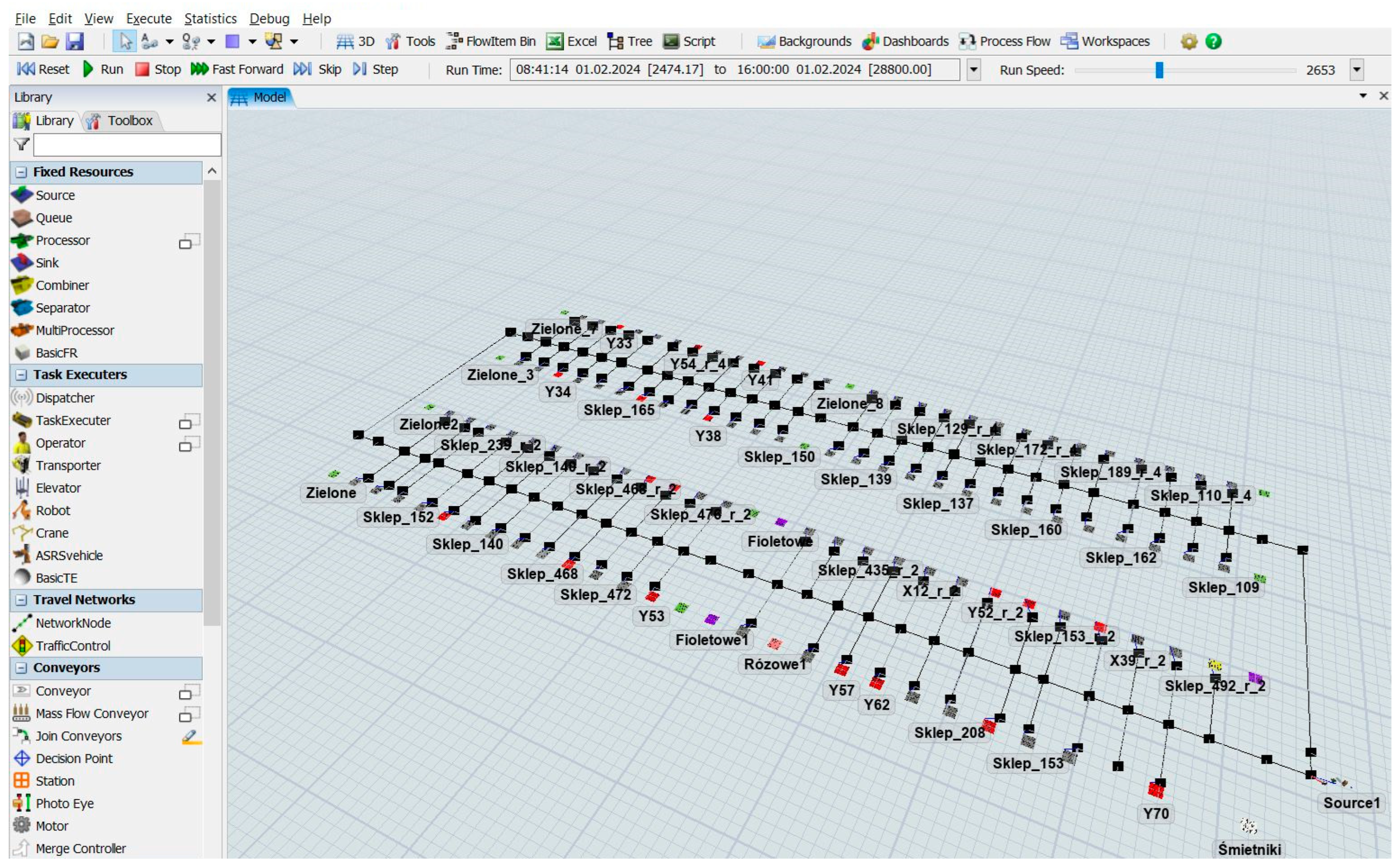Open the Run Speed dropdown arrow

click(x=1357, y=70)
